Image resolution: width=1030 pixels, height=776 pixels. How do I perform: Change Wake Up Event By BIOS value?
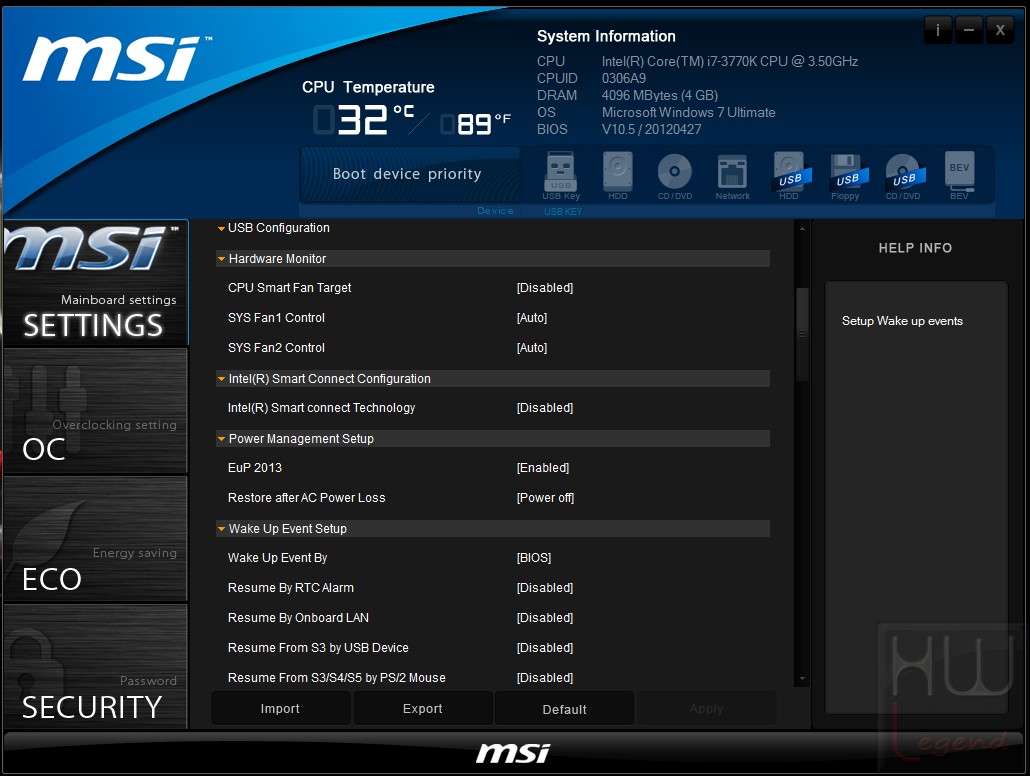pos(533,558)
